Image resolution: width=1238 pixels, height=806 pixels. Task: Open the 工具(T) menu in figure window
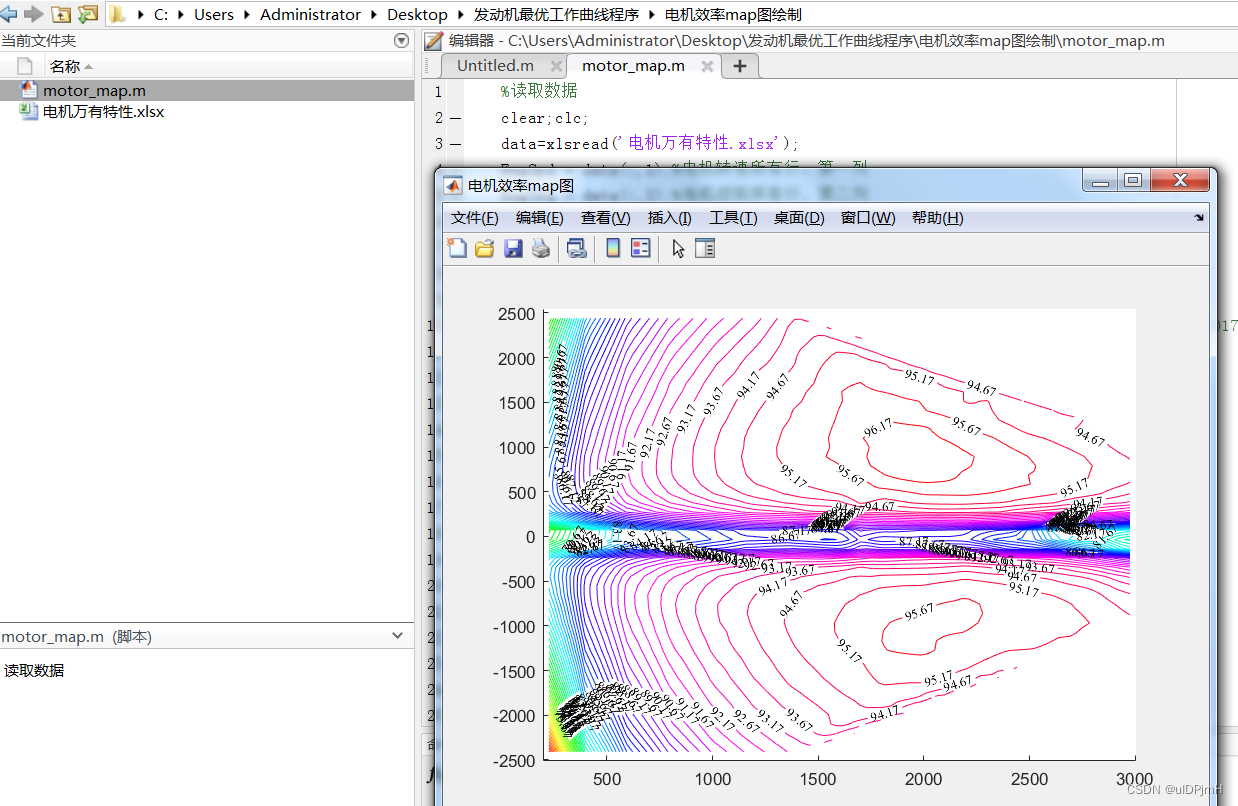tap(733, 218)
